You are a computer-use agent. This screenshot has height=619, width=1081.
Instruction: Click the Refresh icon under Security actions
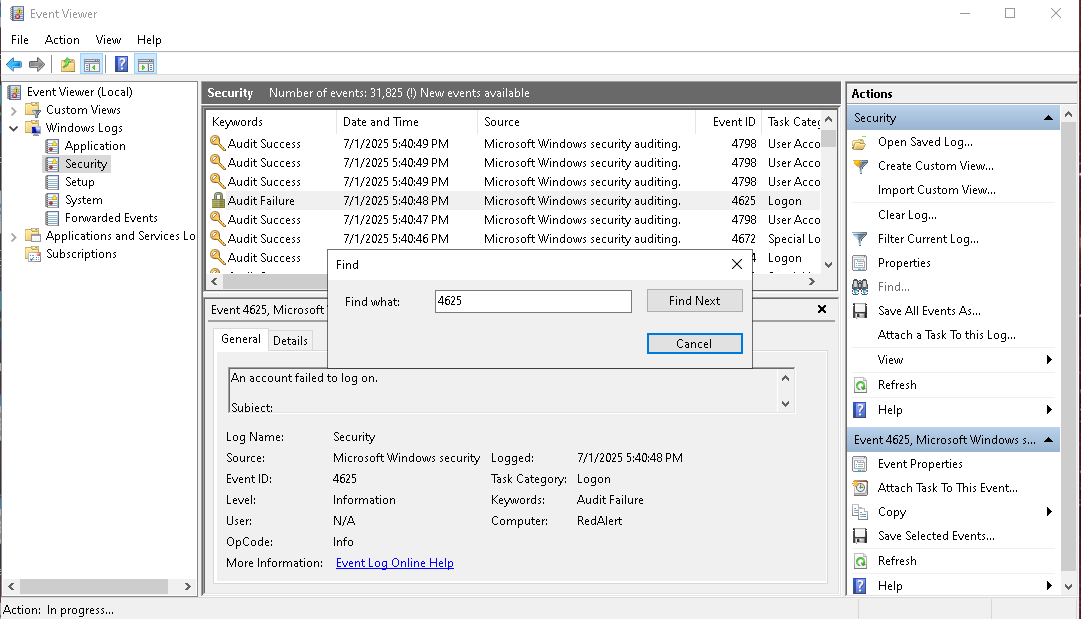click(860, 385)
